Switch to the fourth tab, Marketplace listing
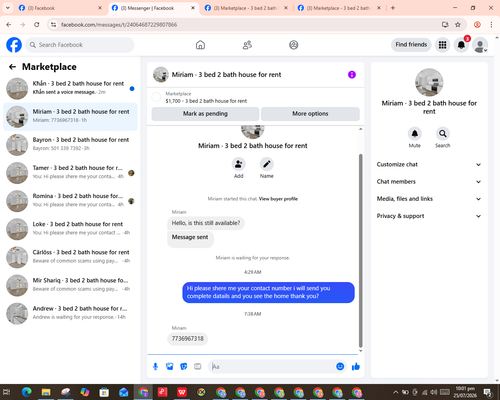 coord(339,8)
